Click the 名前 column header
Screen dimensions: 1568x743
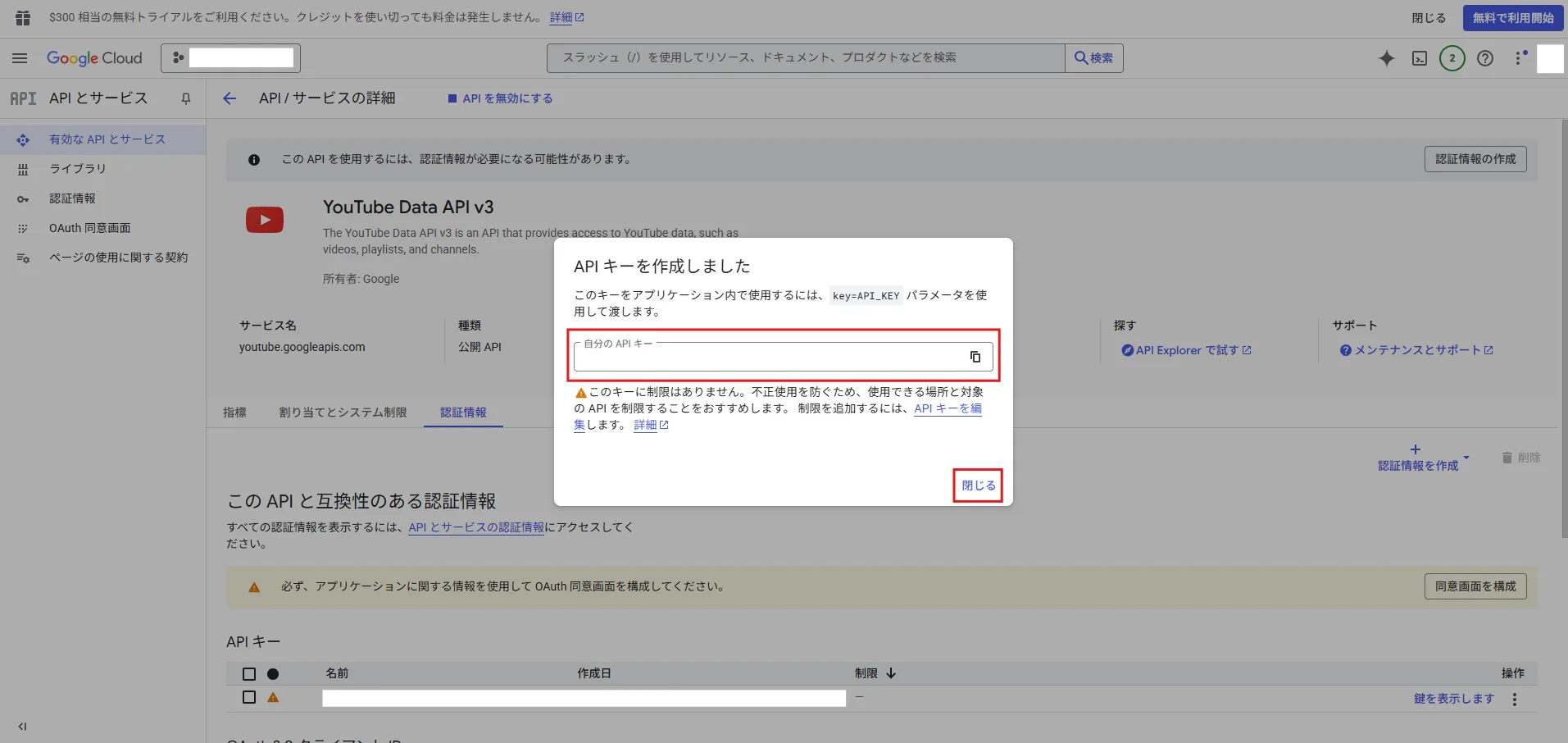(x=337, y=673)
